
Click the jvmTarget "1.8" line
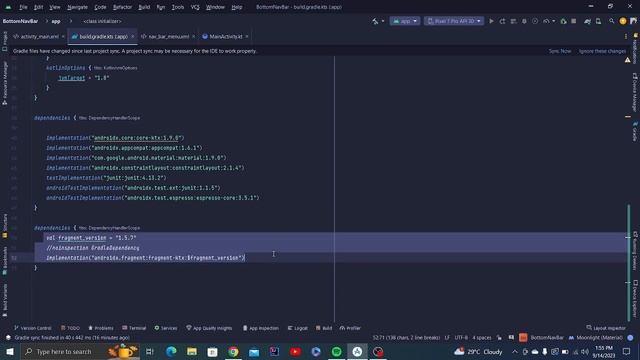(x=84, y=78)
